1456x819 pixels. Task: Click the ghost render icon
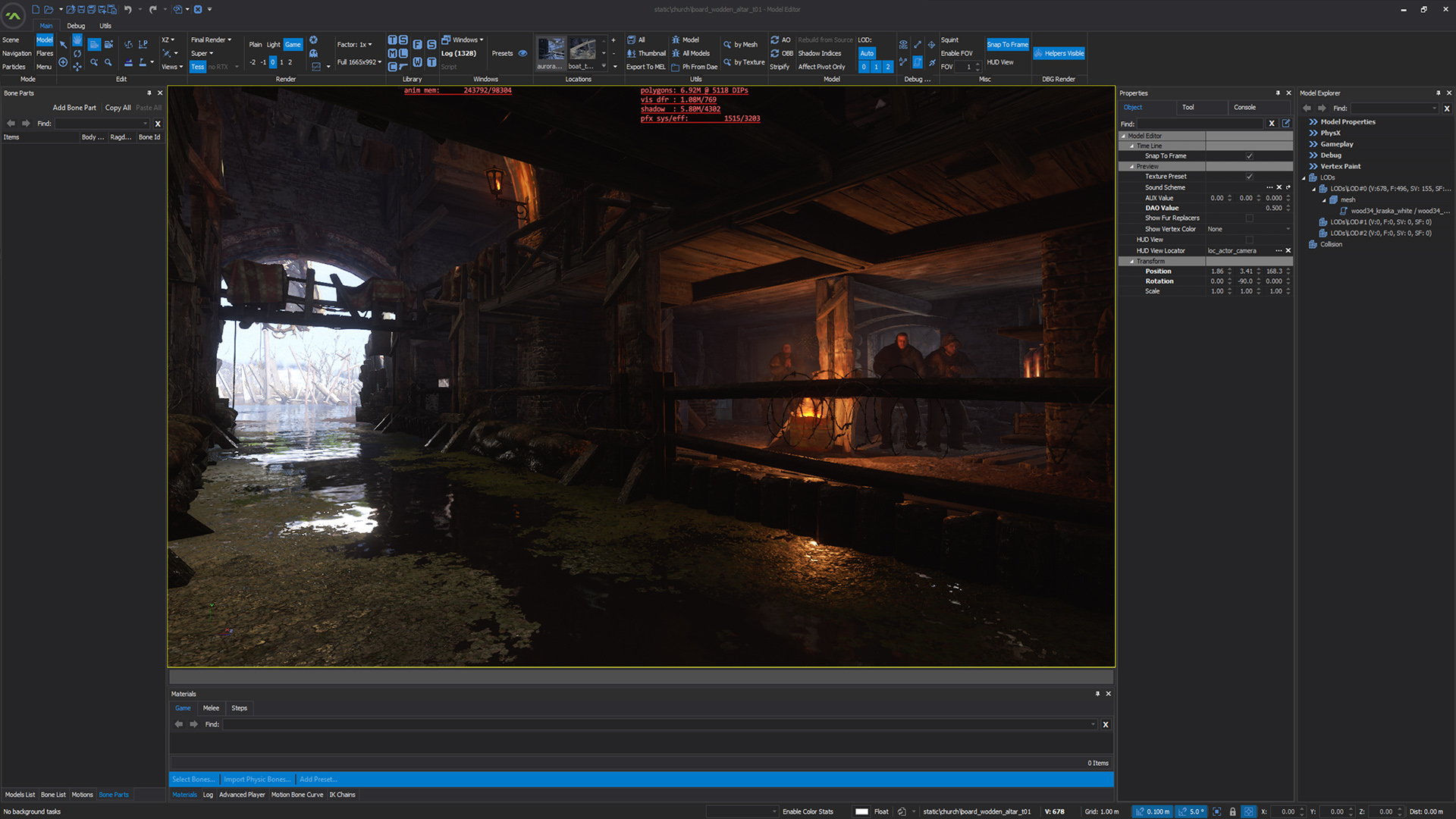pos(313,53)
